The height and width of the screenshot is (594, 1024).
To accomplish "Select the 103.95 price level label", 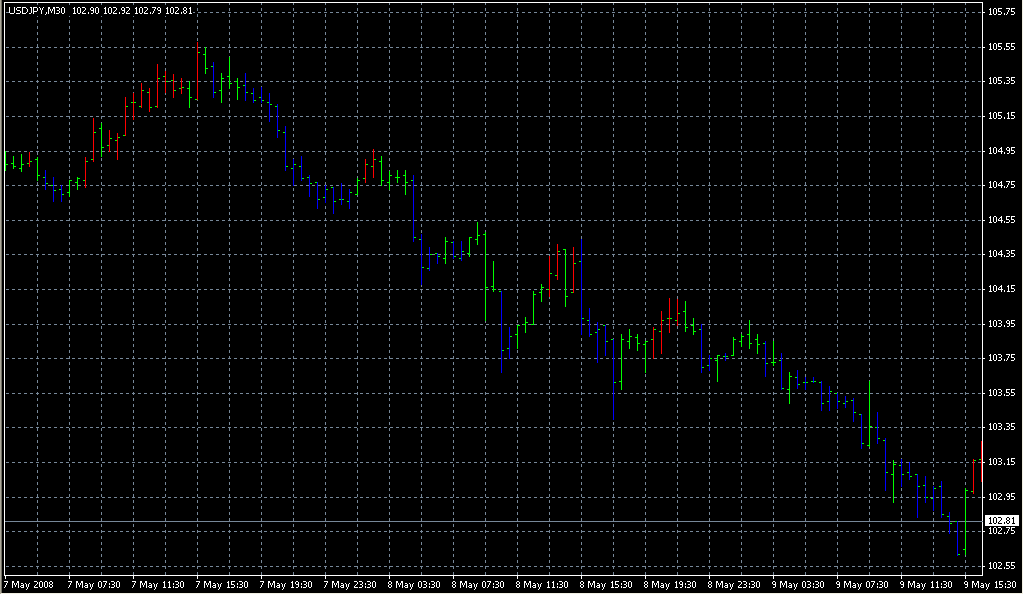I will pos(1001,324).
